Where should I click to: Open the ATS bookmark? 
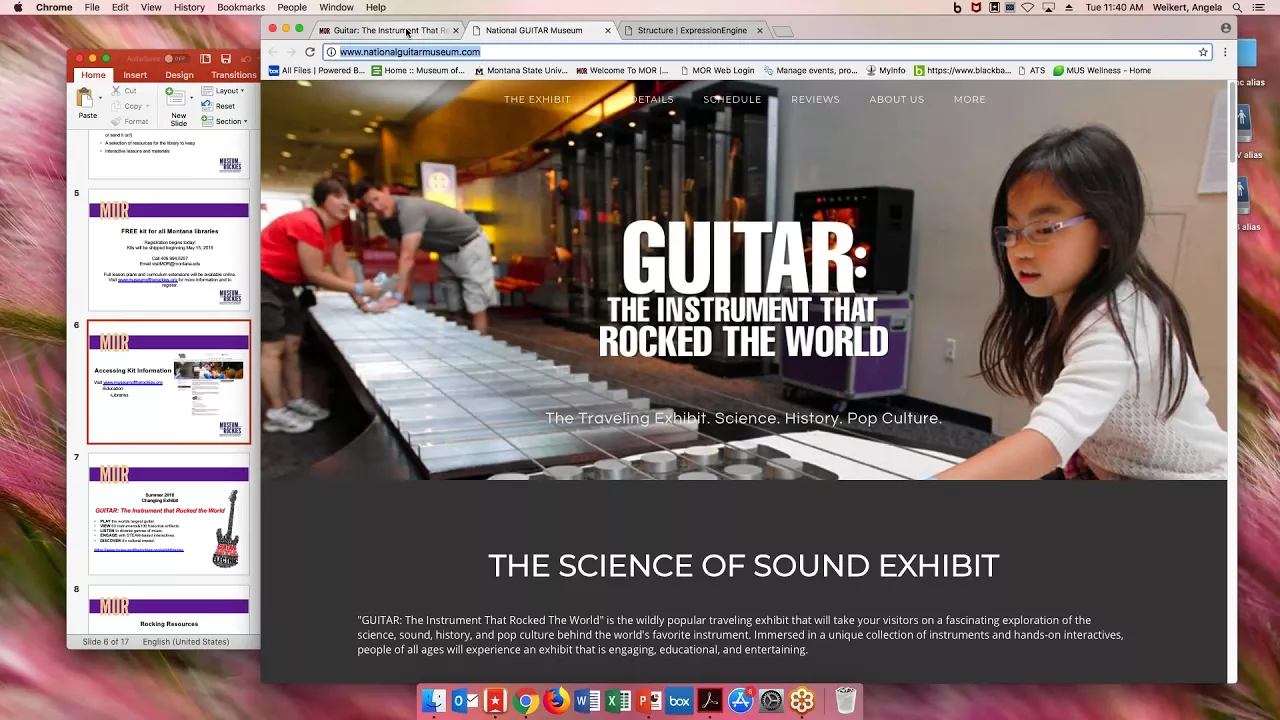(x=1031, y=70)
